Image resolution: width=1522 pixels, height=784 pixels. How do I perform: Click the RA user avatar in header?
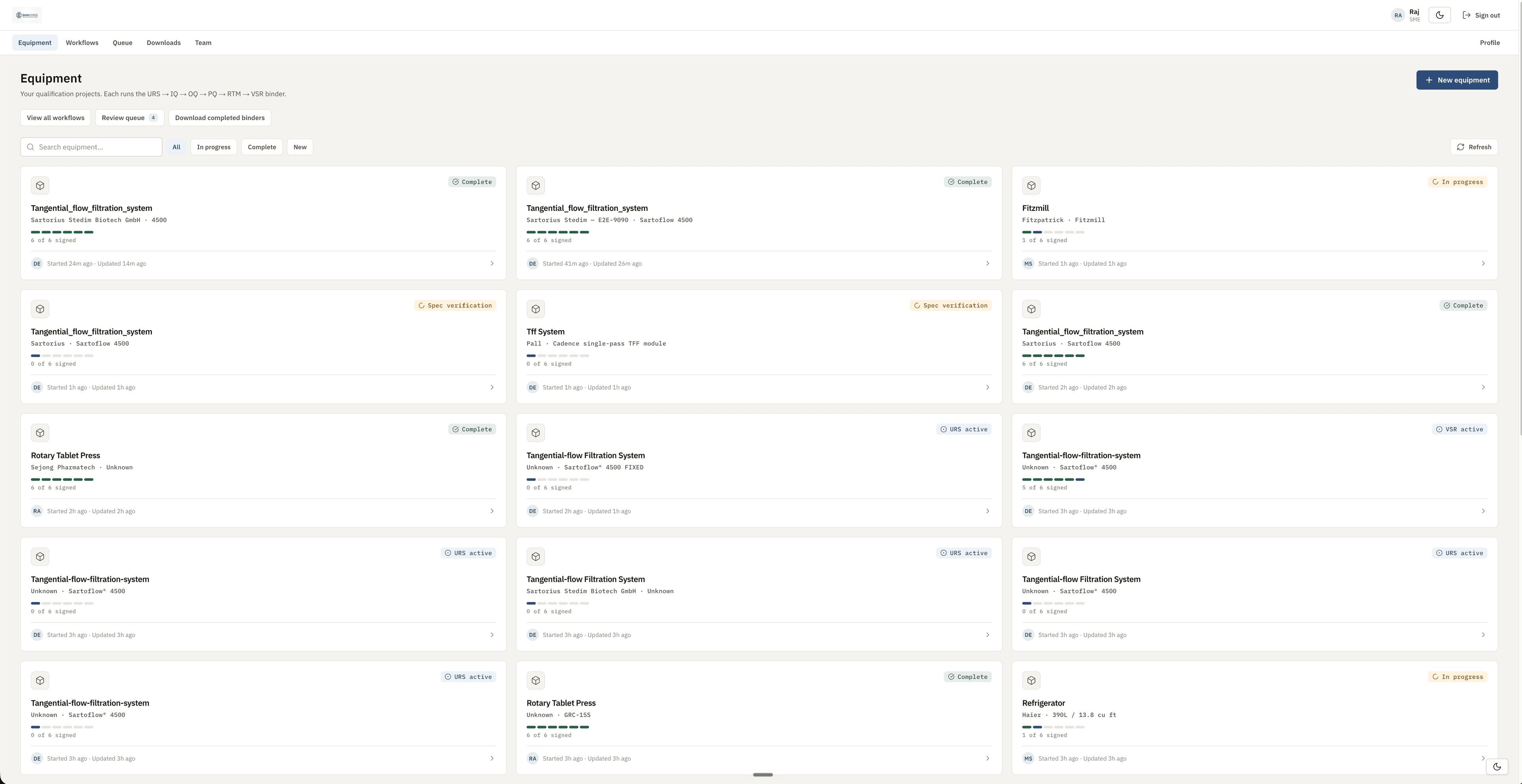[x=1398, y=15]
